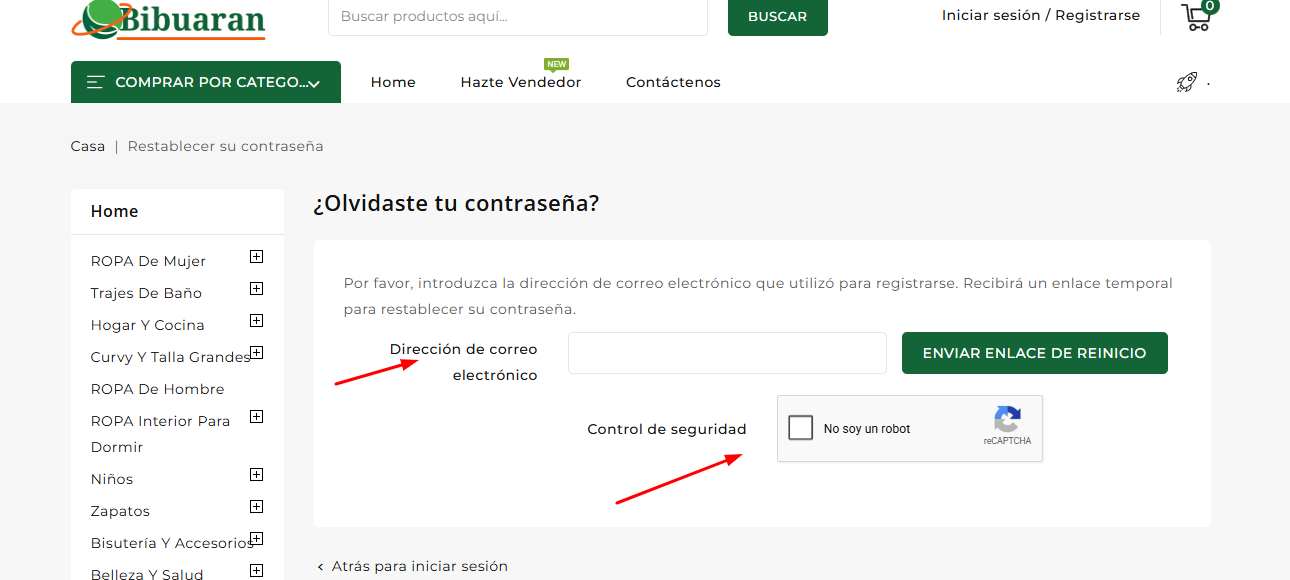Click the reCAPTCHA logo
The width and height of the screenshot is (1290, 580).
coord(1007,419)
